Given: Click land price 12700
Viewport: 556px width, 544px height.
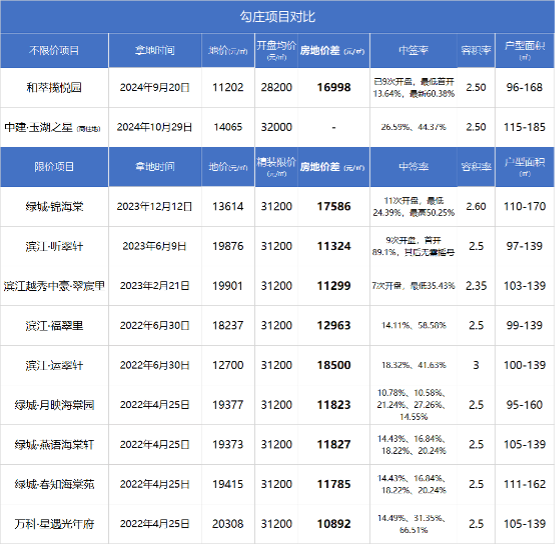Looking at the screenshot, I should [228, 365].
